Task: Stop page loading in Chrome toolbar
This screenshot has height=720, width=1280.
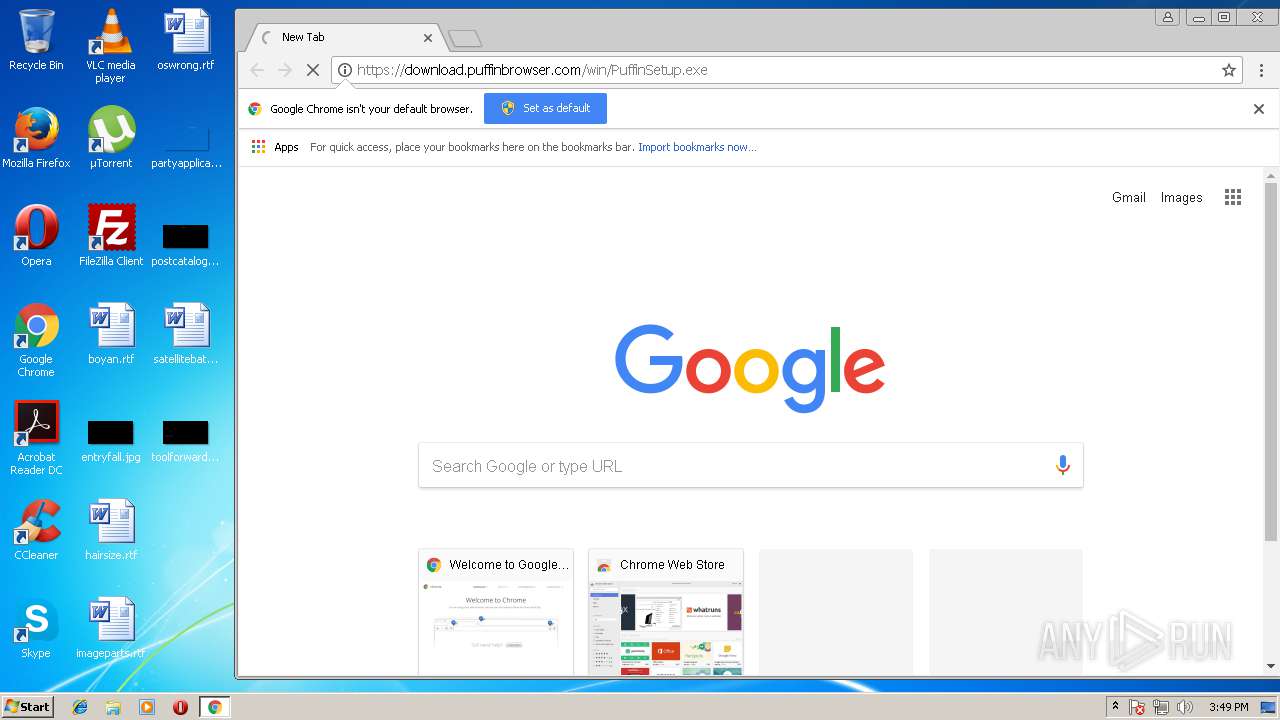Action: (312, 70)
